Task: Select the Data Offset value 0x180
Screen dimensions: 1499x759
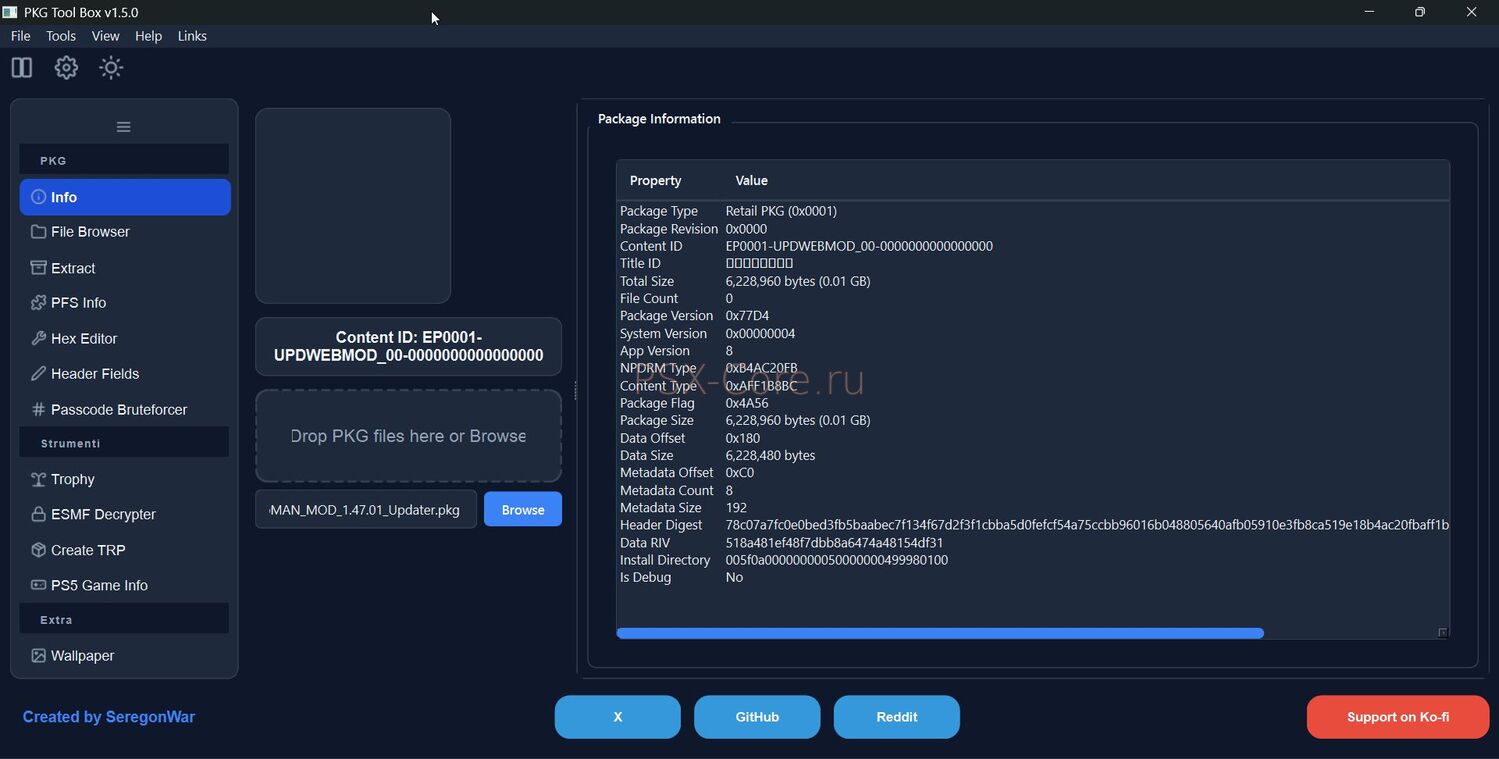Action: 743,438
